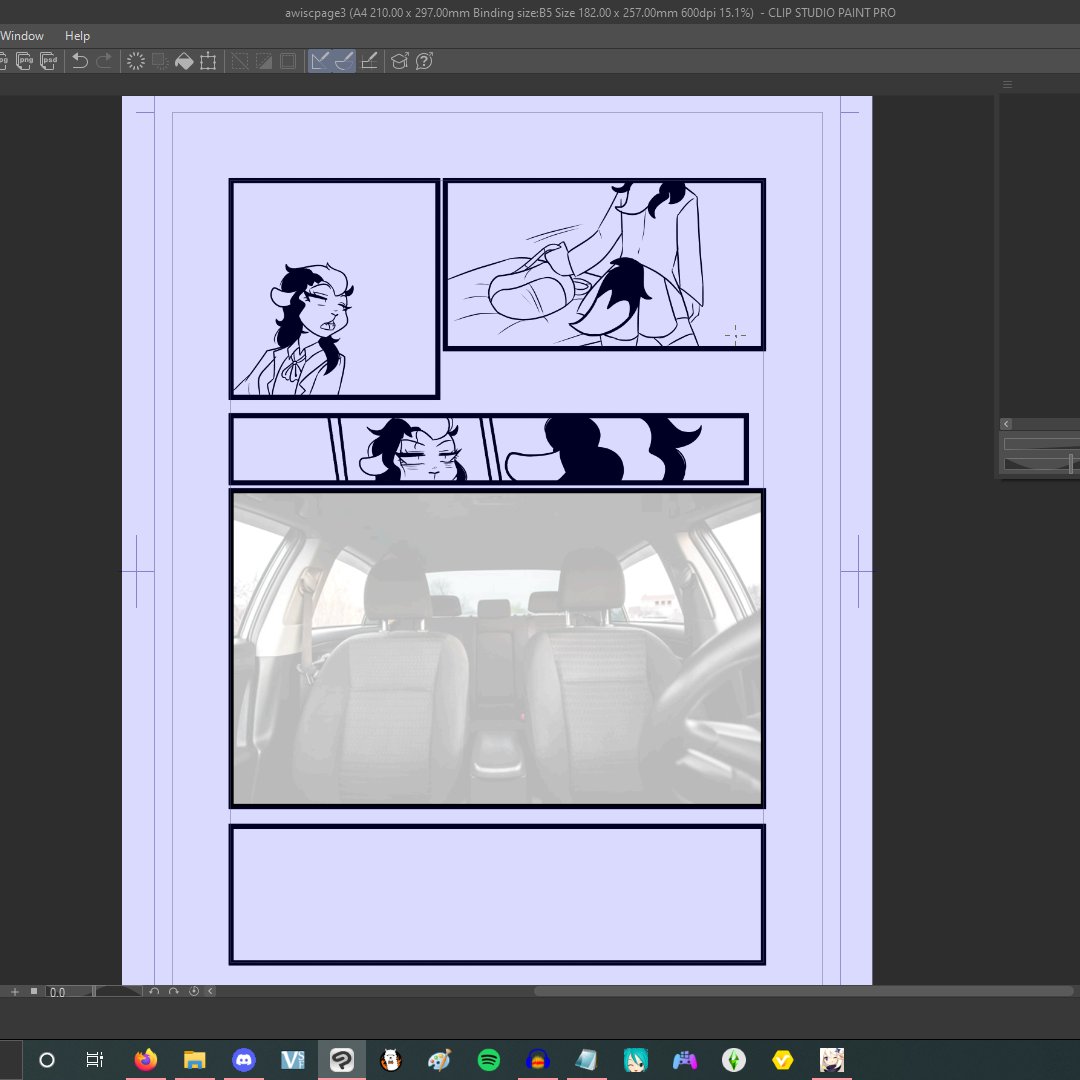The height and width of the screenshot is (1080, 1080).
Task: Click the rotation angle field showing 0.0
Action: [x=56, y=991]
